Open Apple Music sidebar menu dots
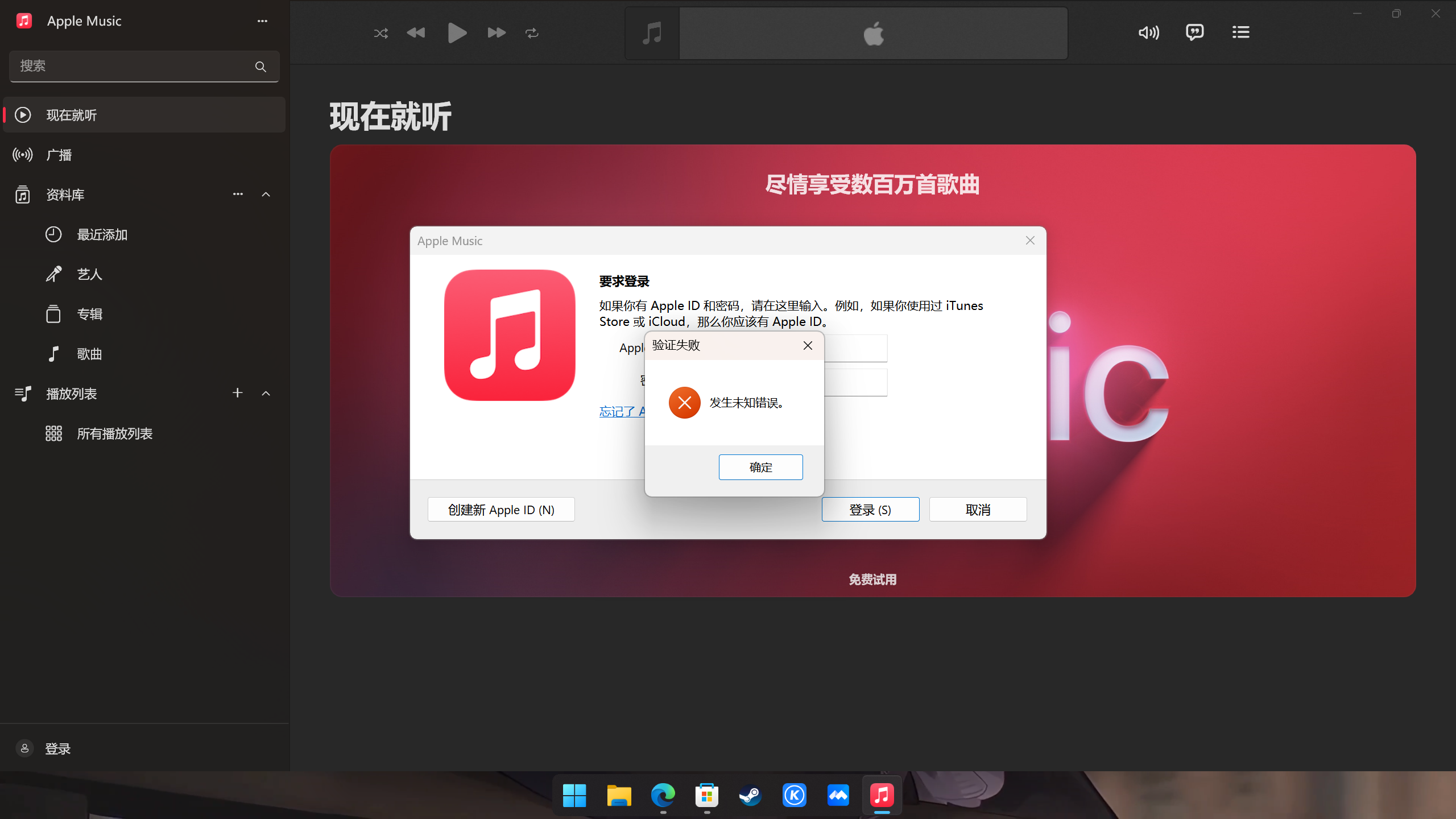This screenshot has height=819, width=1456. click(262, 21)
